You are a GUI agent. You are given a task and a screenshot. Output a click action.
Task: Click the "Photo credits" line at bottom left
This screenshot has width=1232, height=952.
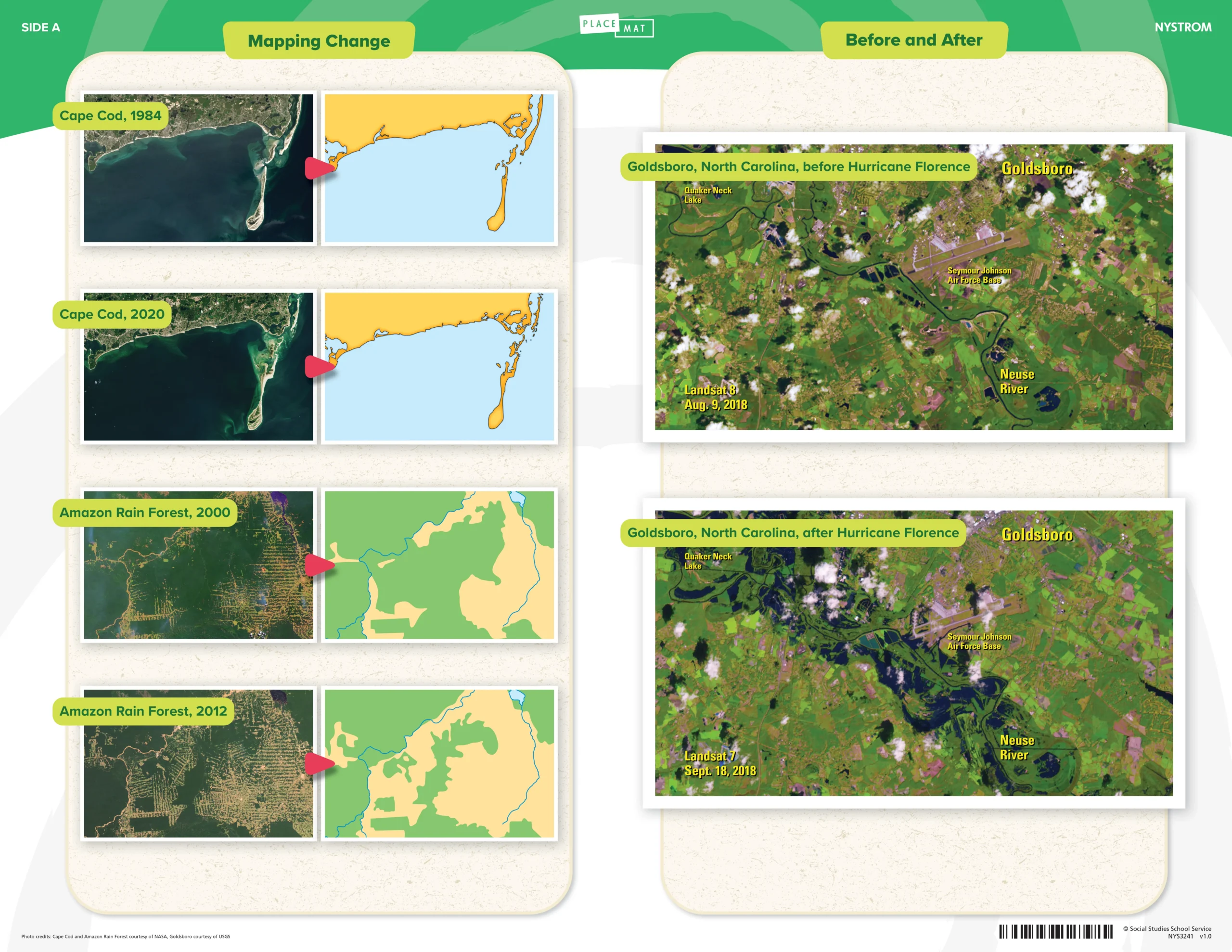click(x=126, y=936)
